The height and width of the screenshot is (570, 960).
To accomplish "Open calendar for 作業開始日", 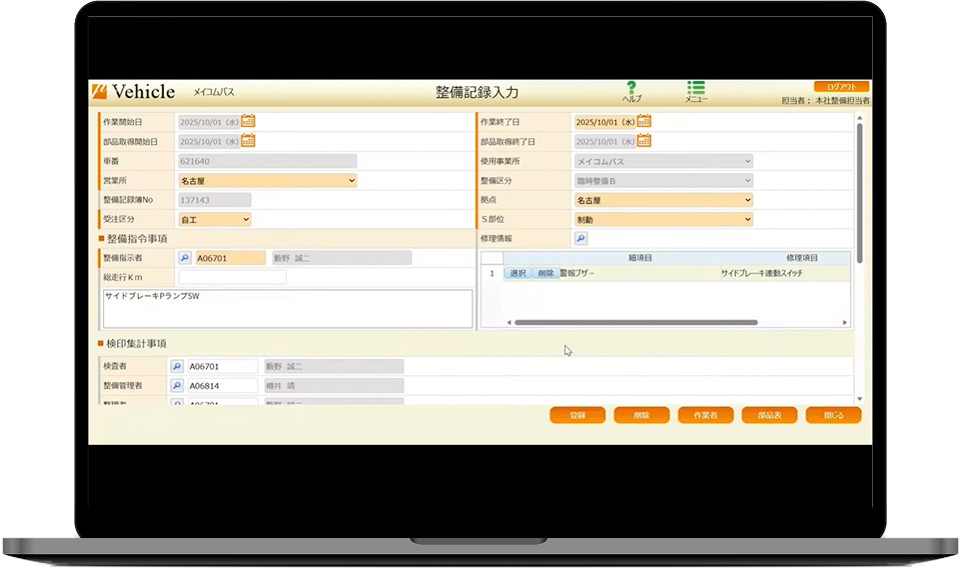I will pos(248,121).
